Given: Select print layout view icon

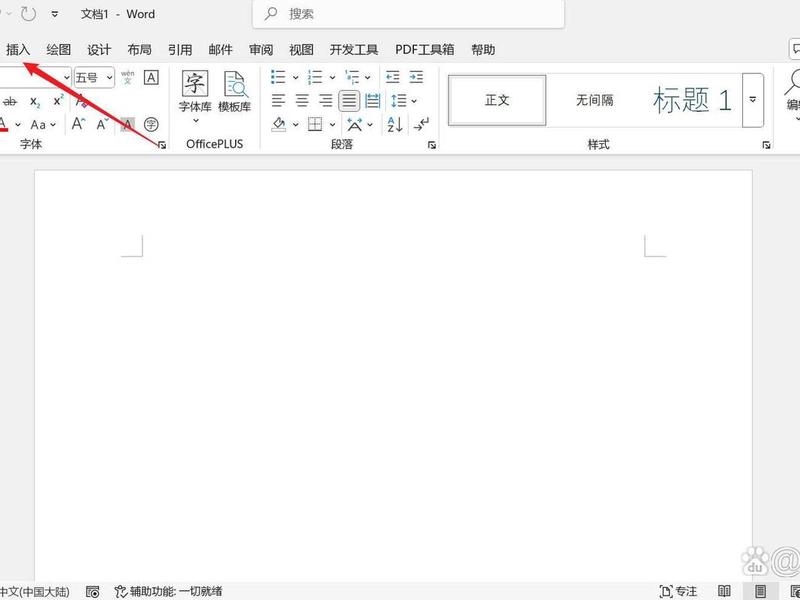Looking at the screenshot, I should (x=761, y=591).
